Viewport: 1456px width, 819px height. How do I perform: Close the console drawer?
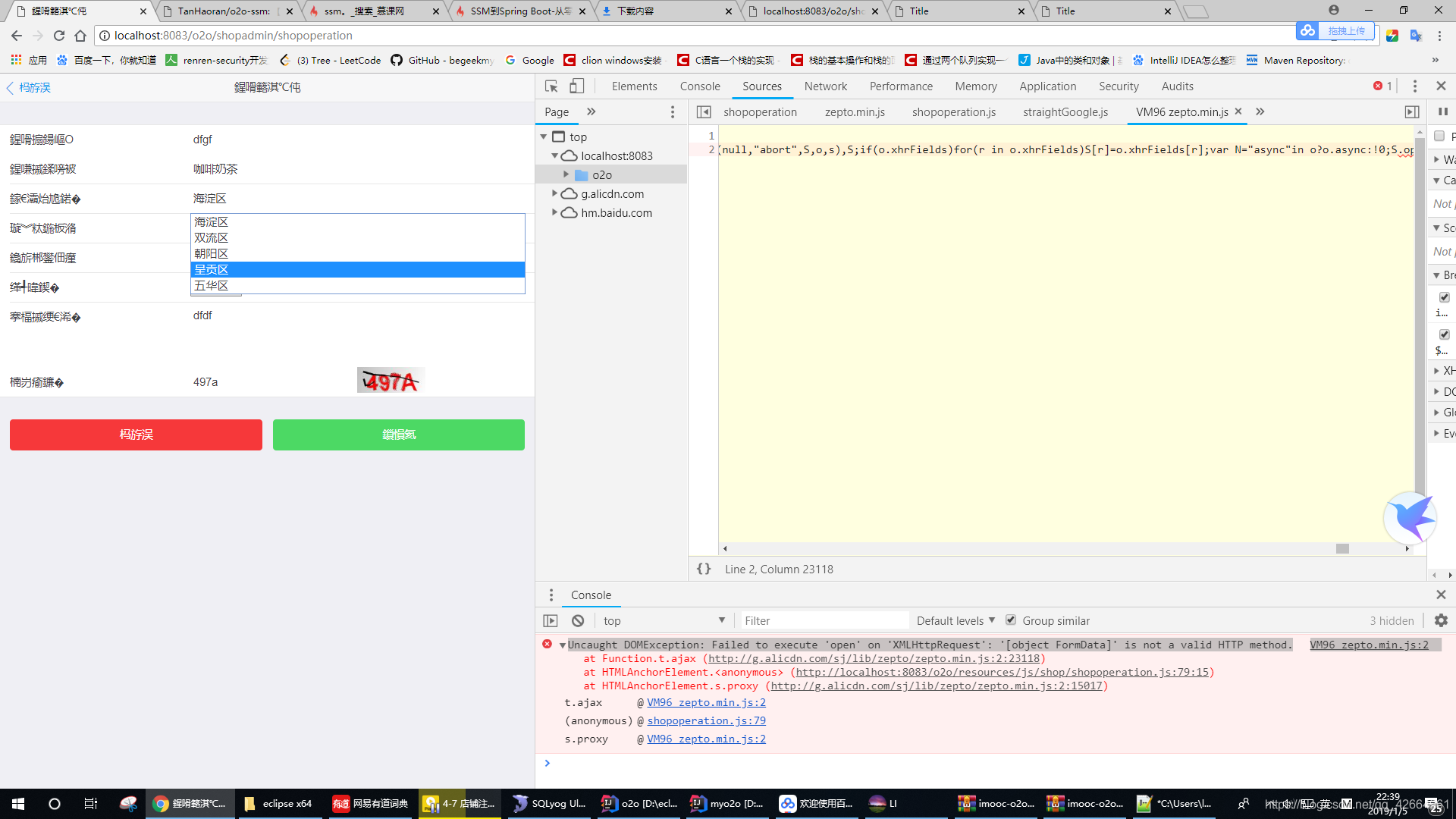tap(1441, 595)
